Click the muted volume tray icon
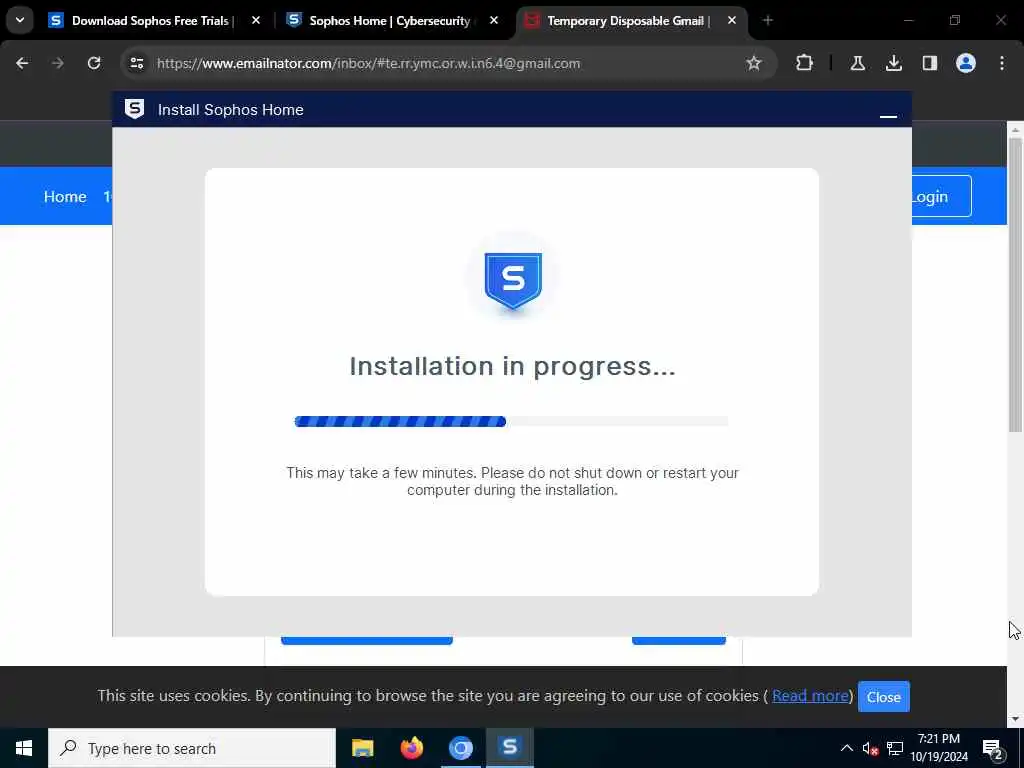This screenshot has width=1024, height=768. pos(871,748)
